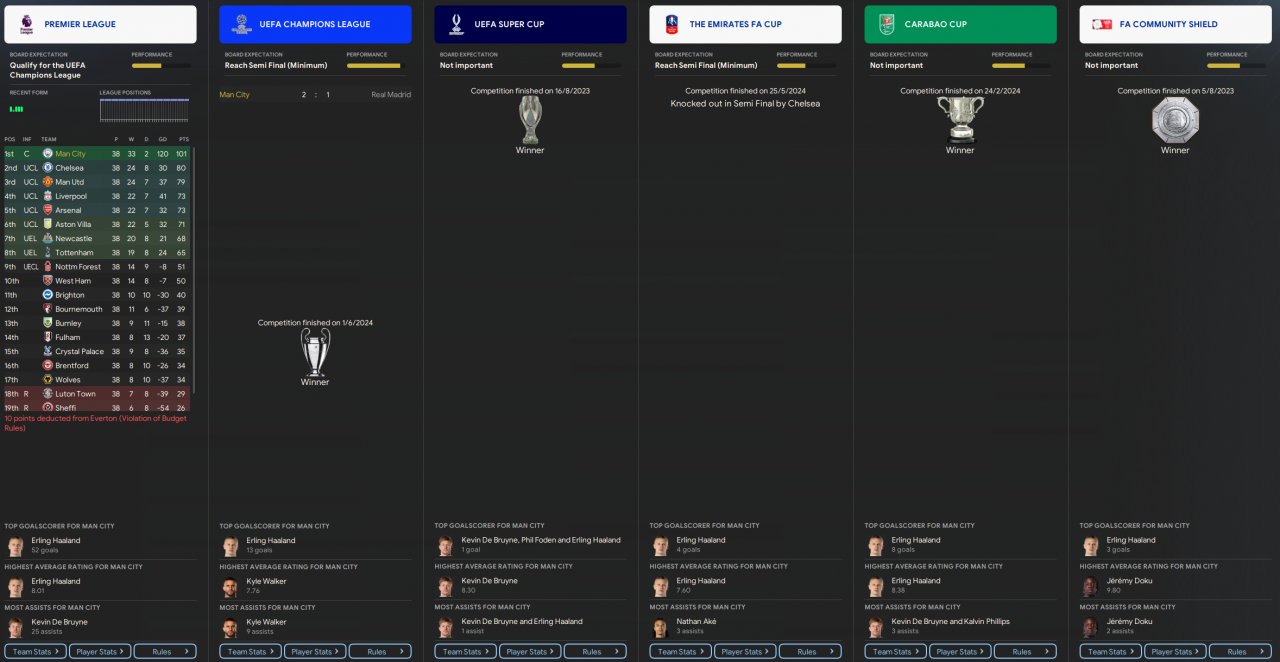1280x662 pixels.
Task: Click the Premier League logo icon
Action: pos(26,24)
